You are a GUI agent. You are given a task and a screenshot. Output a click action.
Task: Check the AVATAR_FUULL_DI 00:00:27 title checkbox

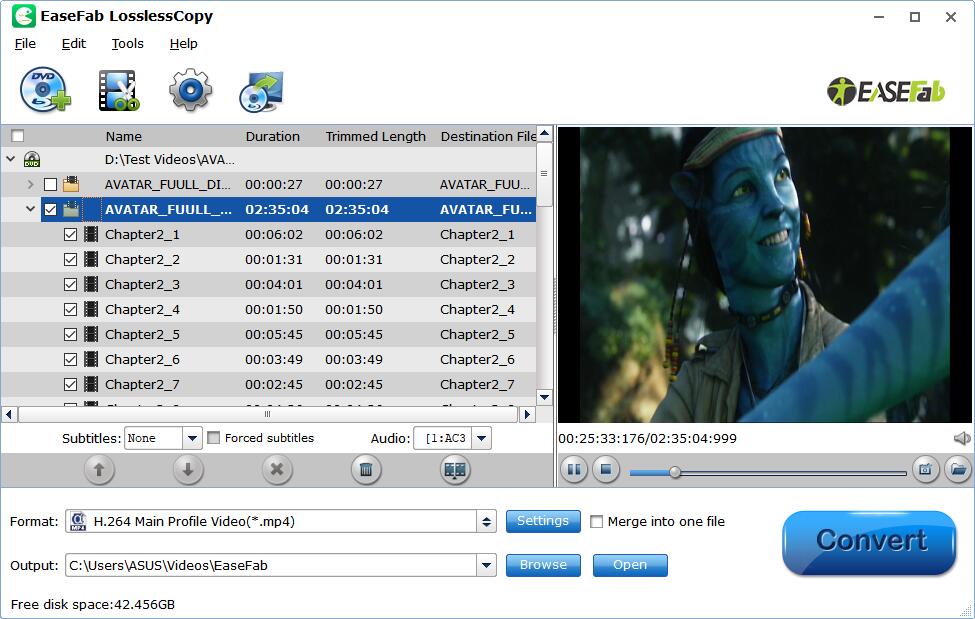point(50,185)
